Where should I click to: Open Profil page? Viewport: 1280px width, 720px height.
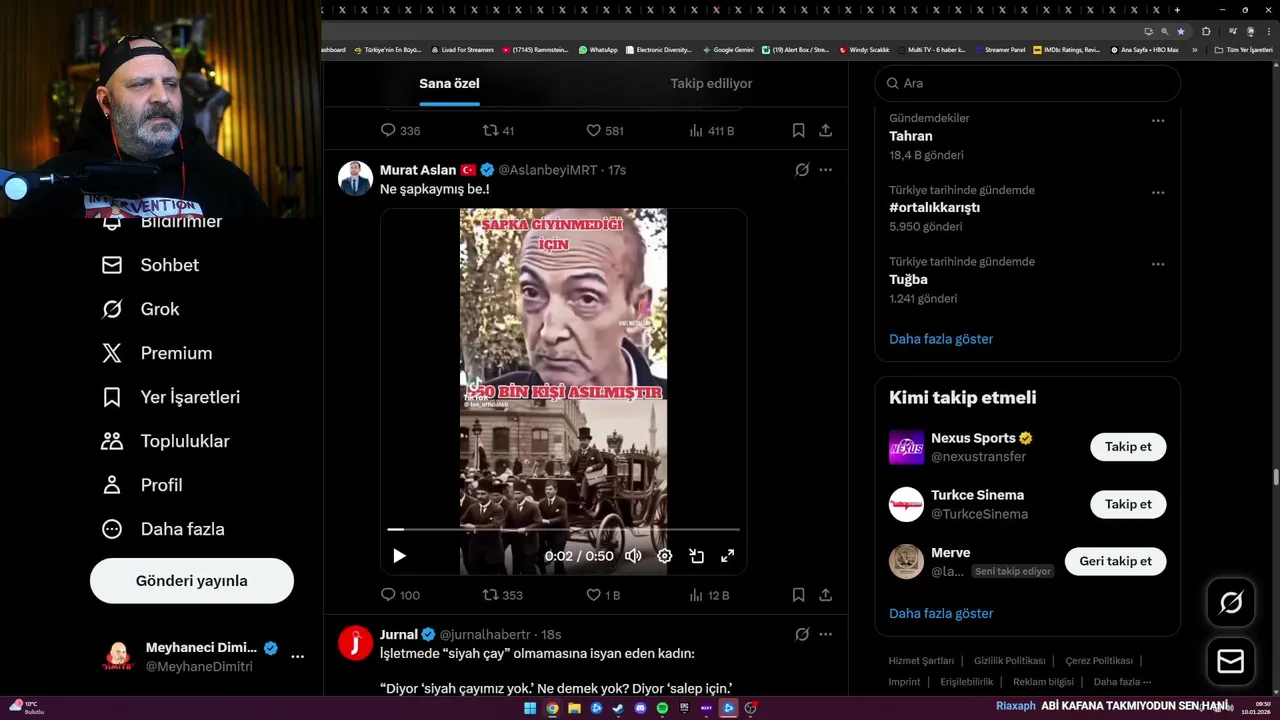coord(142,485)
